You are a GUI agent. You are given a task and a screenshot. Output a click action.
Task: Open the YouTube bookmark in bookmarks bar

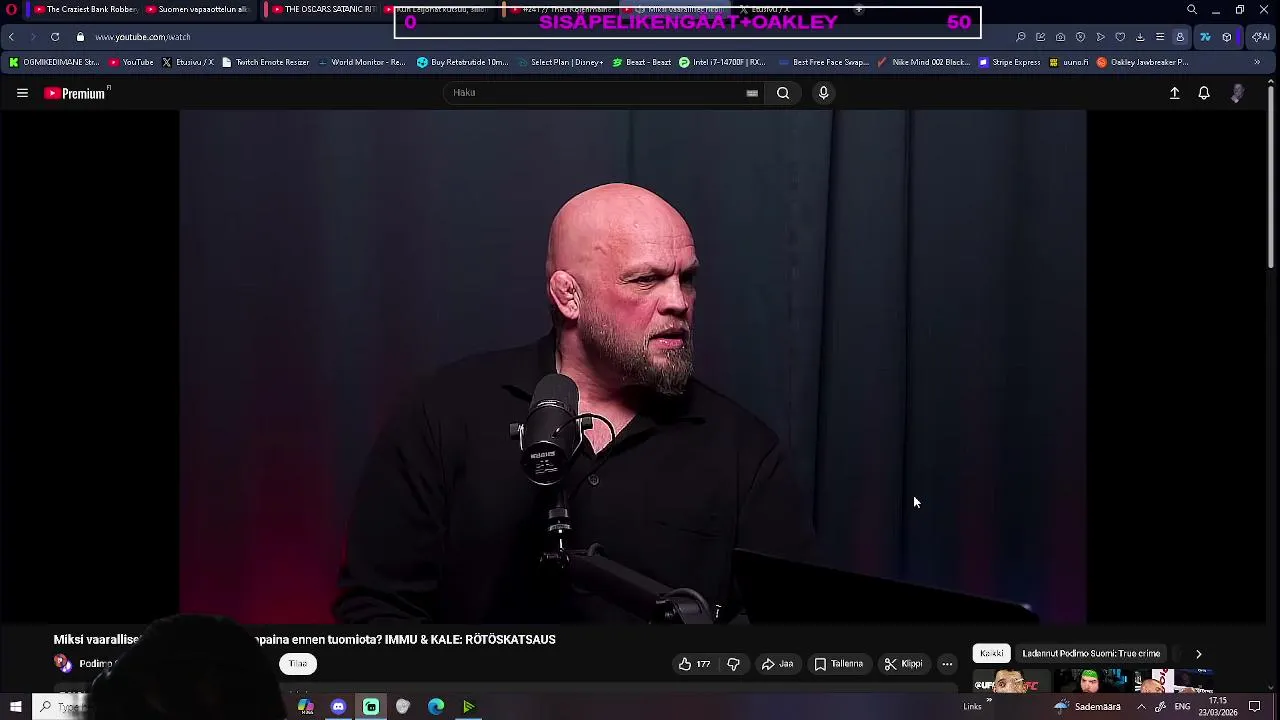[x=131, y=62]
